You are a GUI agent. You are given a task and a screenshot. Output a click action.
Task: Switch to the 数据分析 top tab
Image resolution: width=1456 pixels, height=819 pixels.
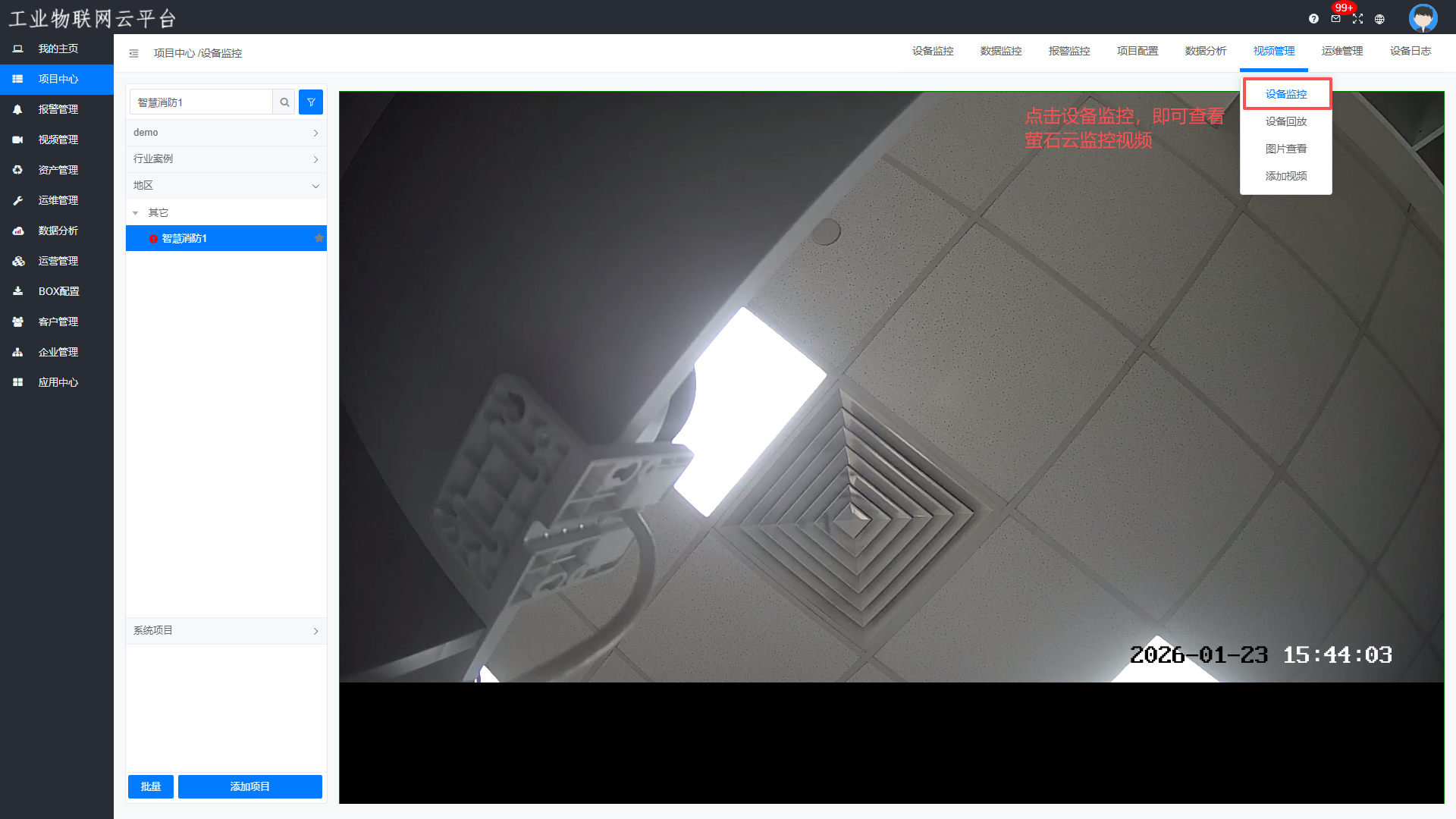coord(1205,51)
